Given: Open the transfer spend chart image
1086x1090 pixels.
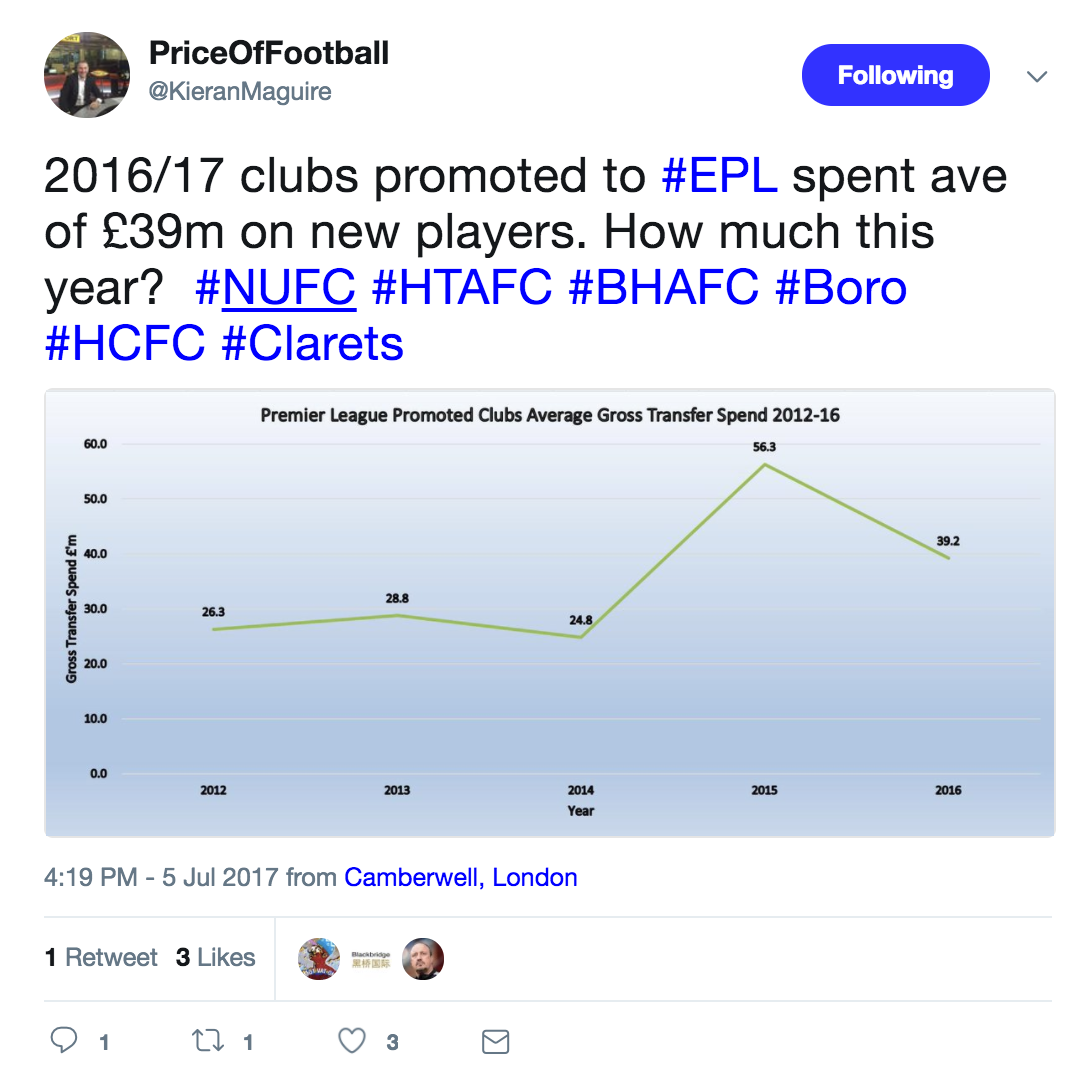Looking at the screenshot, I should click(550, 612).
